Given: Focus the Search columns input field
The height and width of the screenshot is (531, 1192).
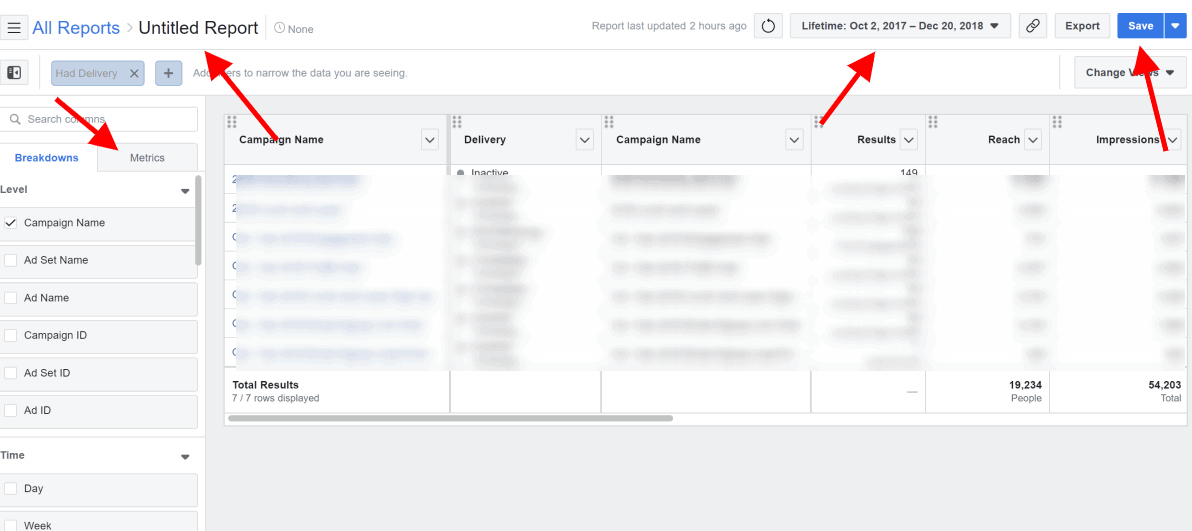Looking at the screenshot, I should pyautogui.click(x=99, y=119).
